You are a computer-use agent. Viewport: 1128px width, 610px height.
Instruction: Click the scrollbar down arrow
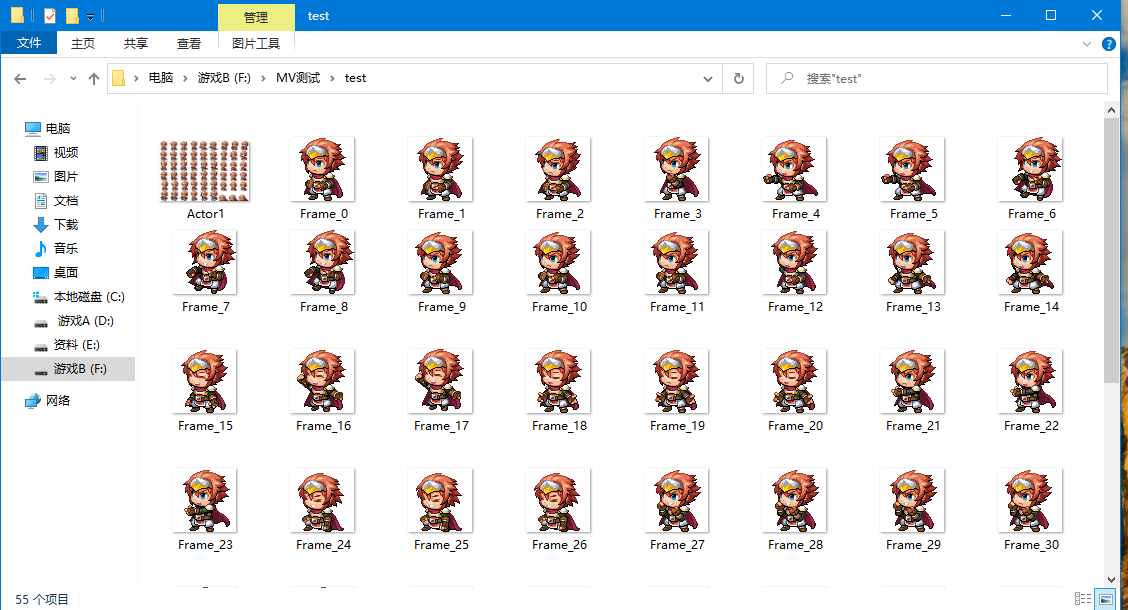(1111, 580)
